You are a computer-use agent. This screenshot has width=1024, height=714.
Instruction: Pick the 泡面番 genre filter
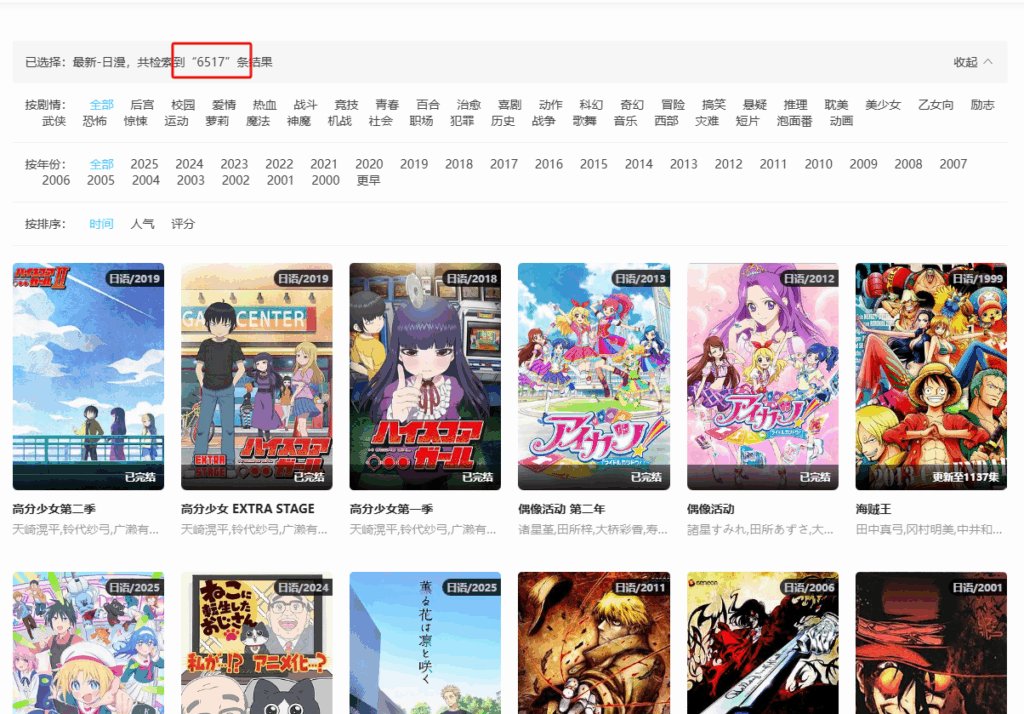[x=794, y=121]
